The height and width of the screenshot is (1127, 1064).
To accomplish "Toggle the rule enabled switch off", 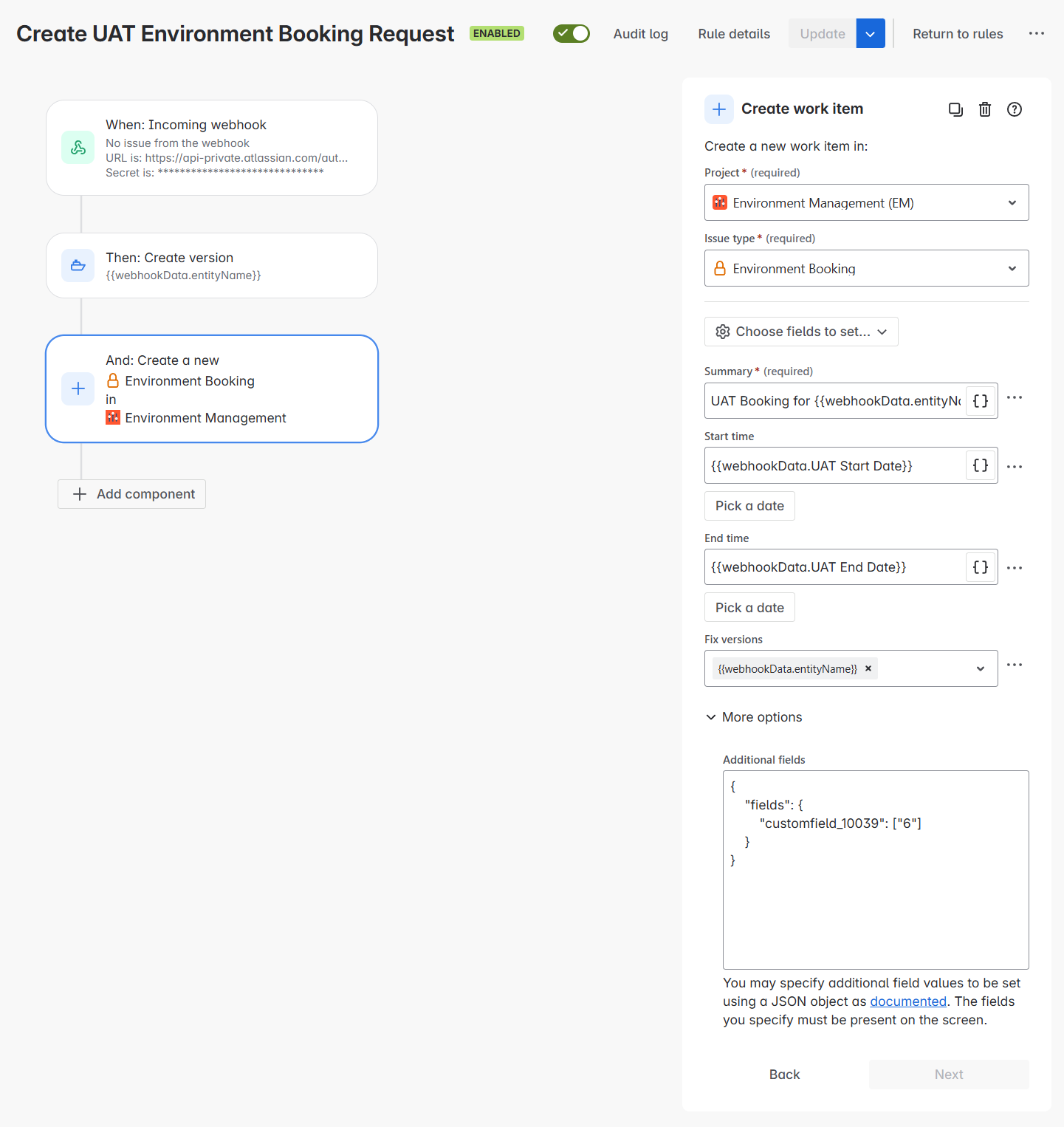I will [572, 33].
